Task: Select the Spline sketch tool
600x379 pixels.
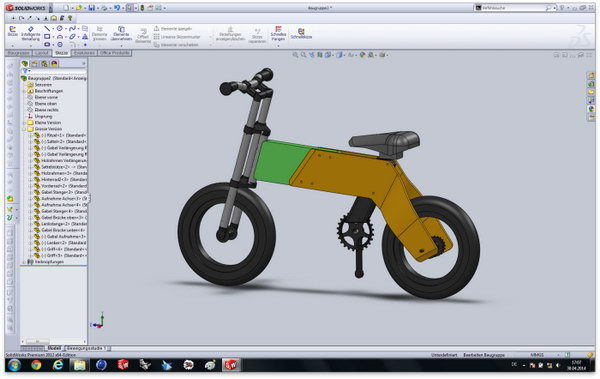Action: [x=72, y=29]
